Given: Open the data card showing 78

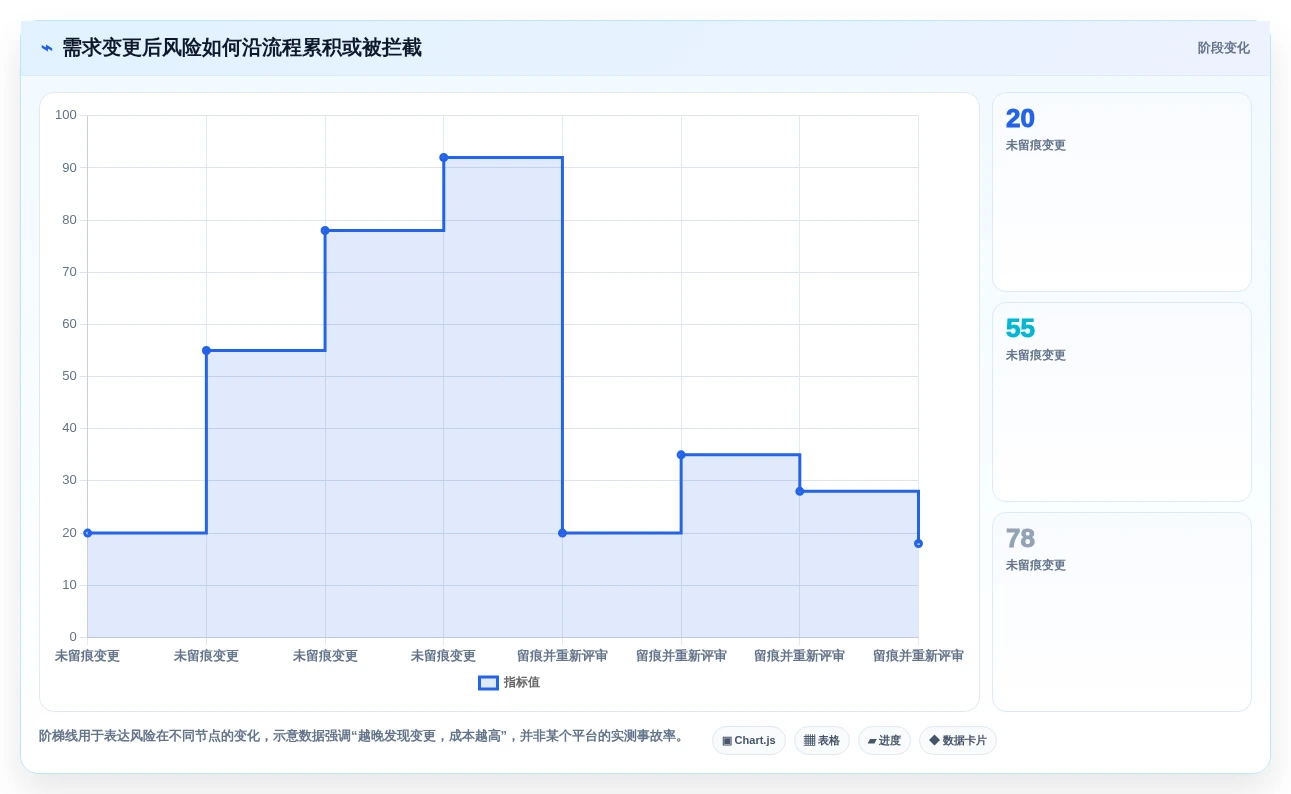Looking at the screenshot, I should [1121, 612].
